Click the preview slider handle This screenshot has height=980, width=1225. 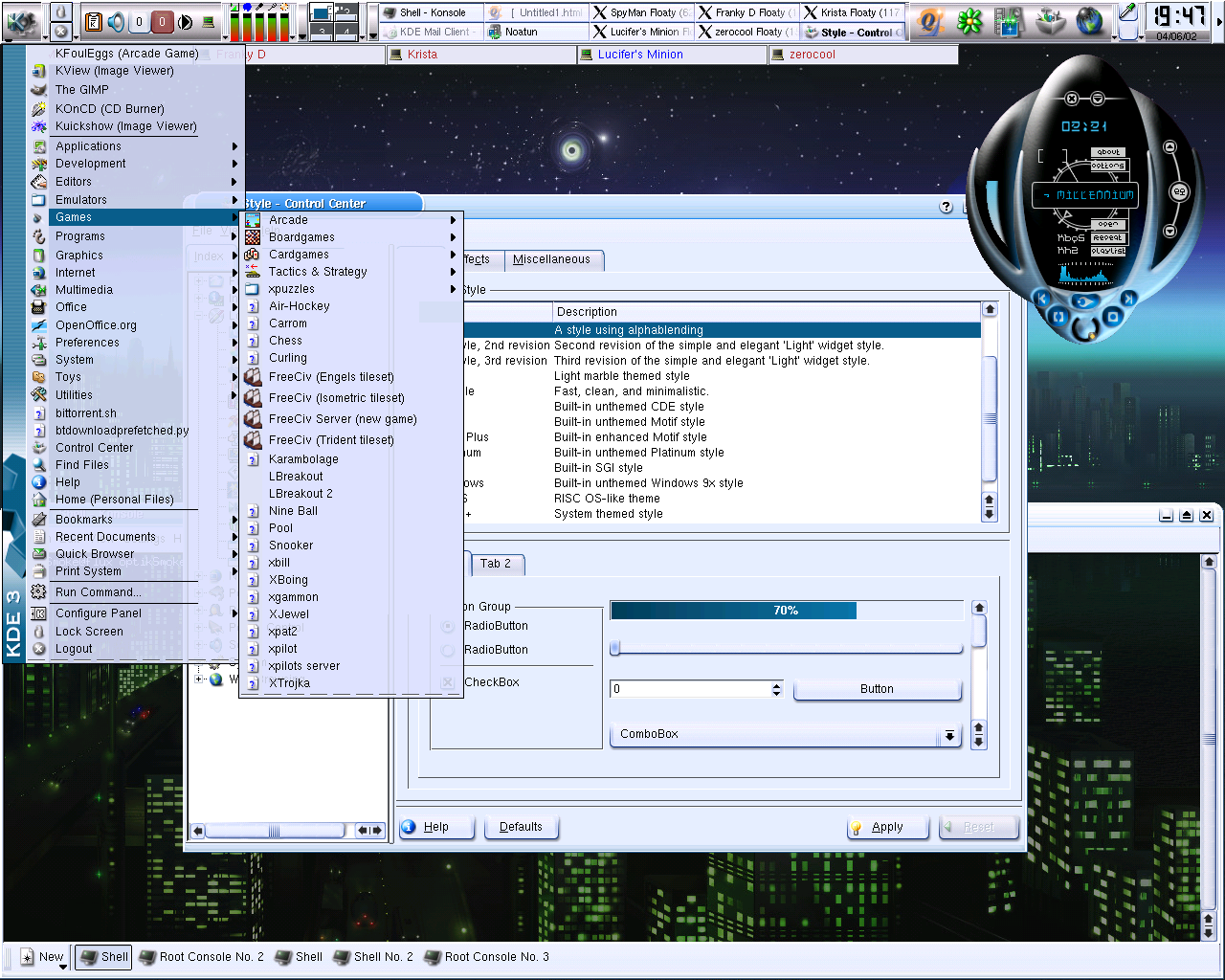pos(615,648)
